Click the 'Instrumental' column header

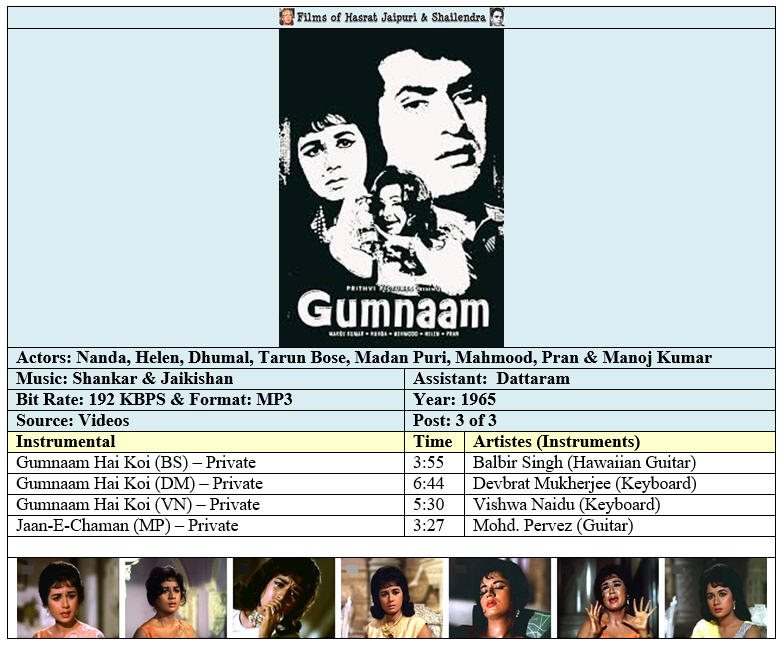[206, 442]
